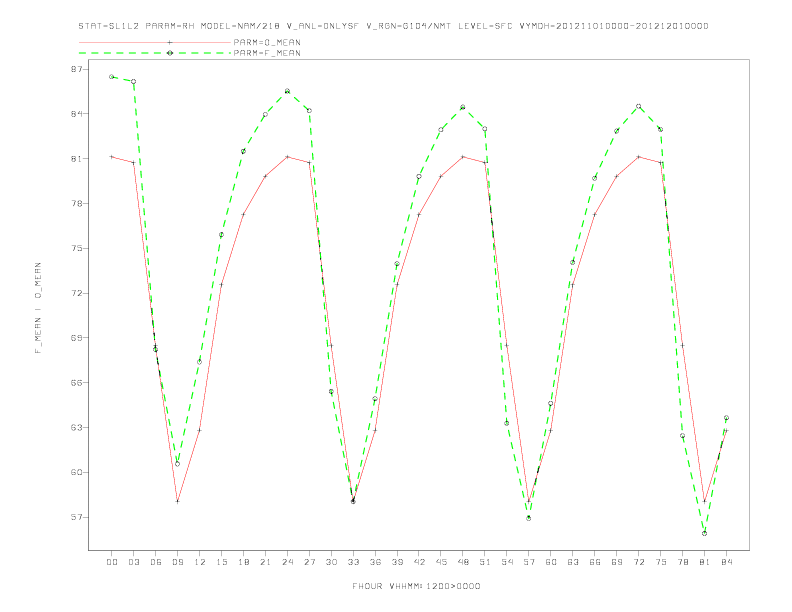Select green F_MEAN circle marker at hour 00

112,77
